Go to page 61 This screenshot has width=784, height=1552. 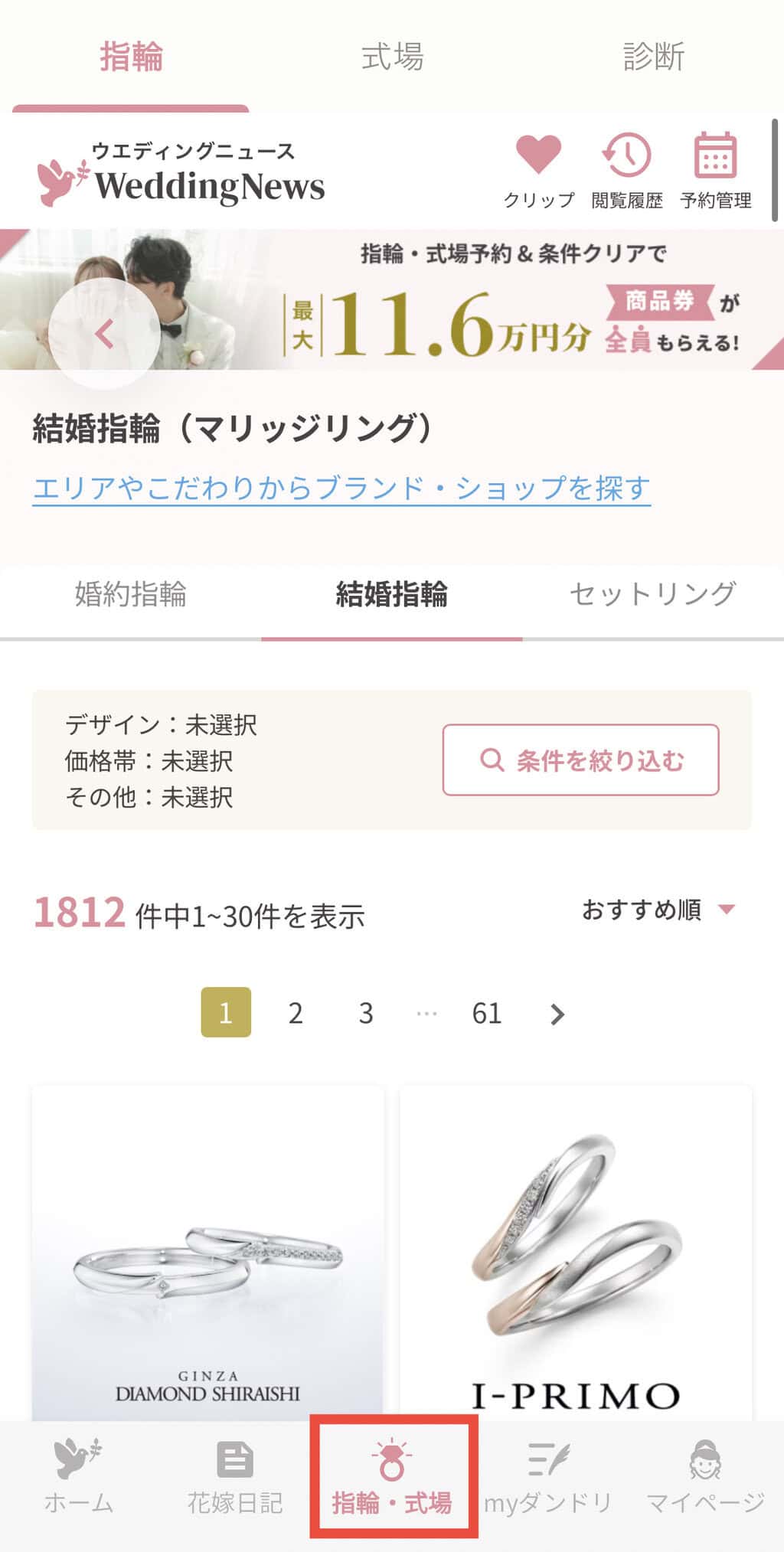coord(486,1014)
